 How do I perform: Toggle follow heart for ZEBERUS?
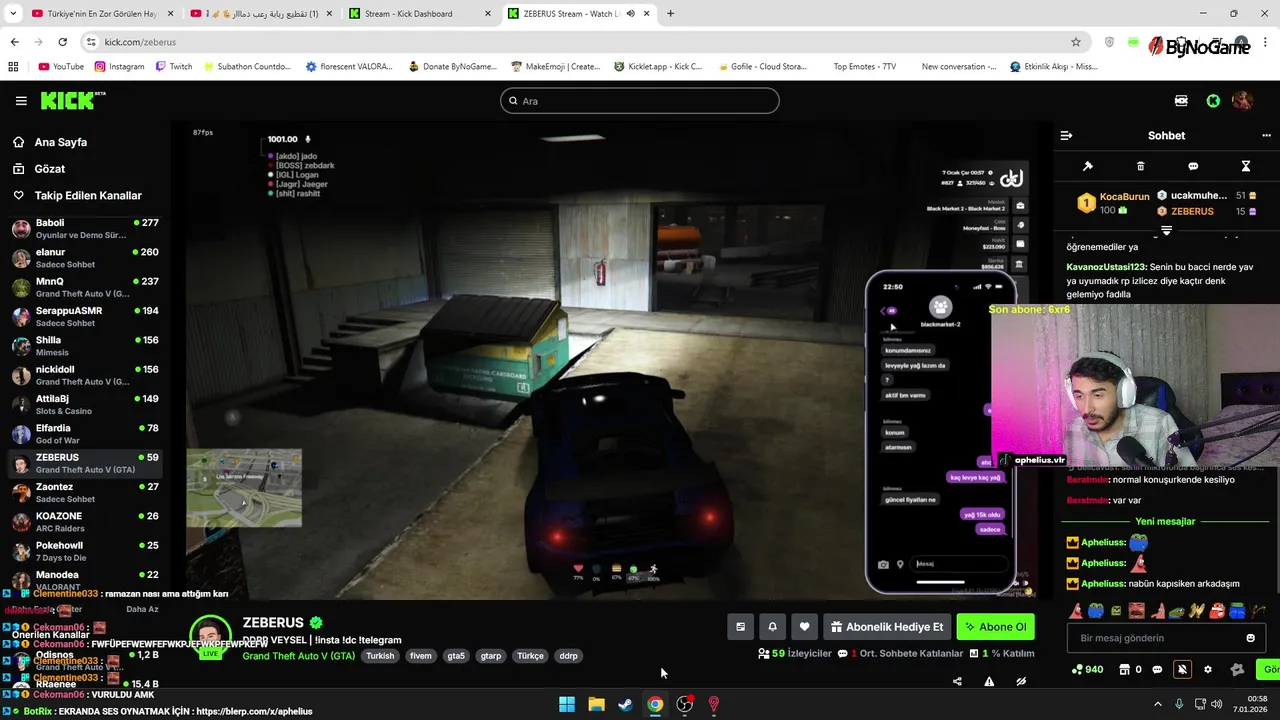(804, 627)
